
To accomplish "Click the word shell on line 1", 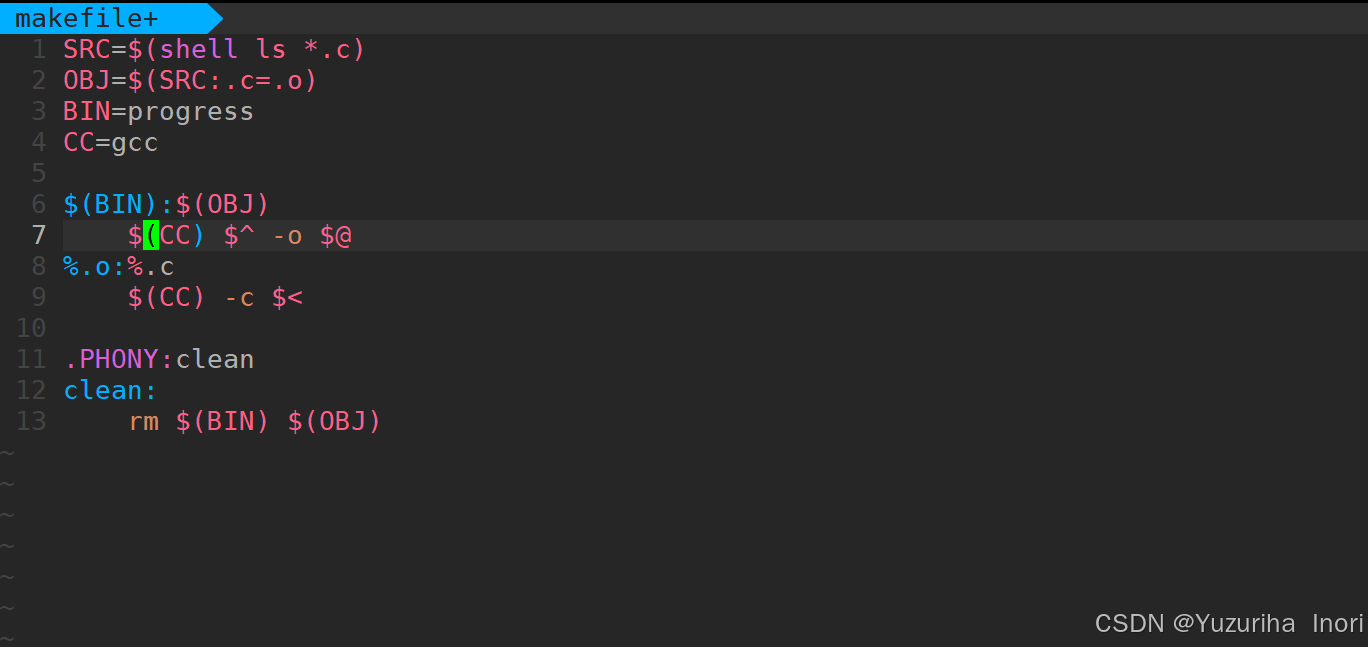I will click(199, 49).
